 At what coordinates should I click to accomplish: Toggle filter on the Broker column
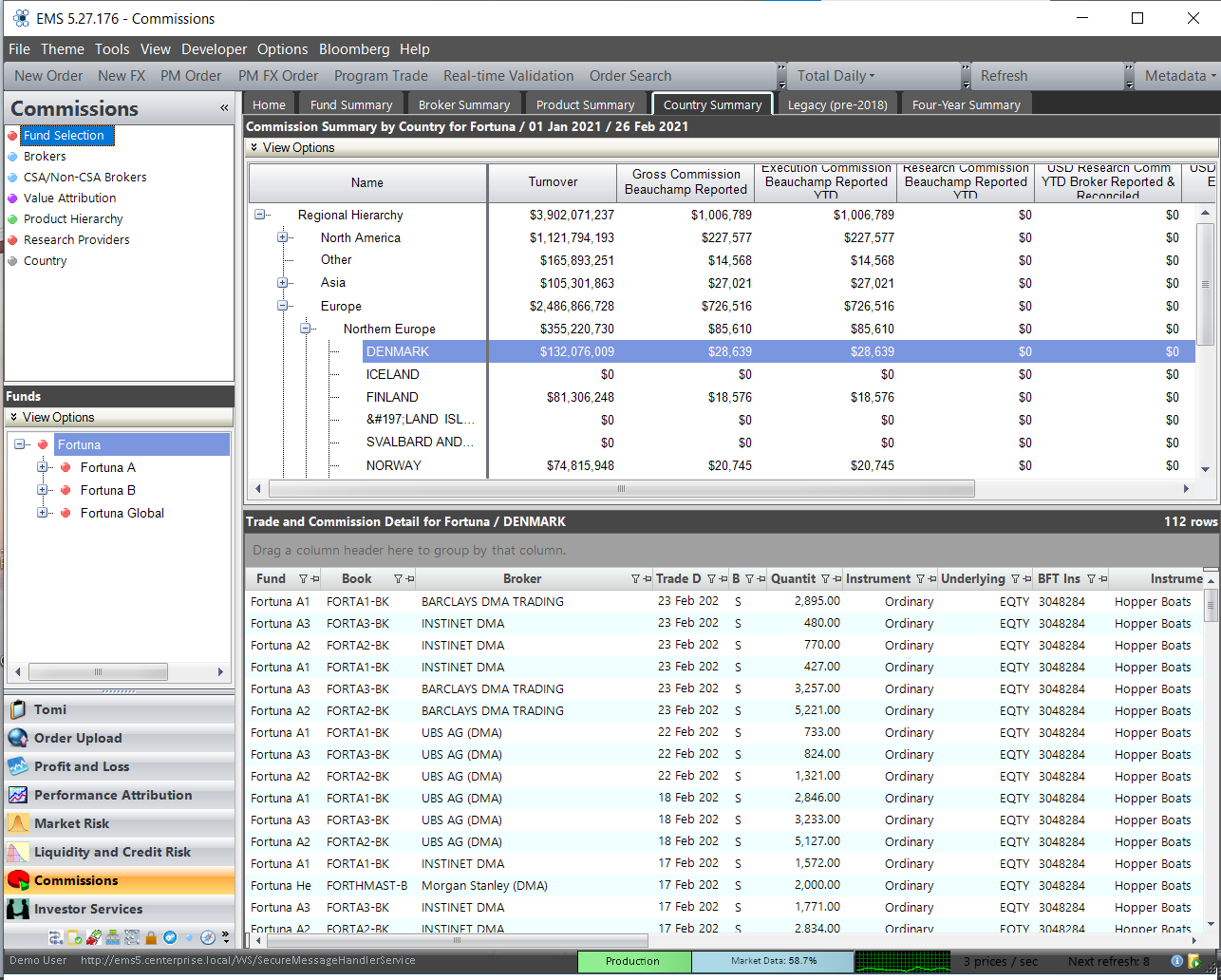tap(635, 578)
